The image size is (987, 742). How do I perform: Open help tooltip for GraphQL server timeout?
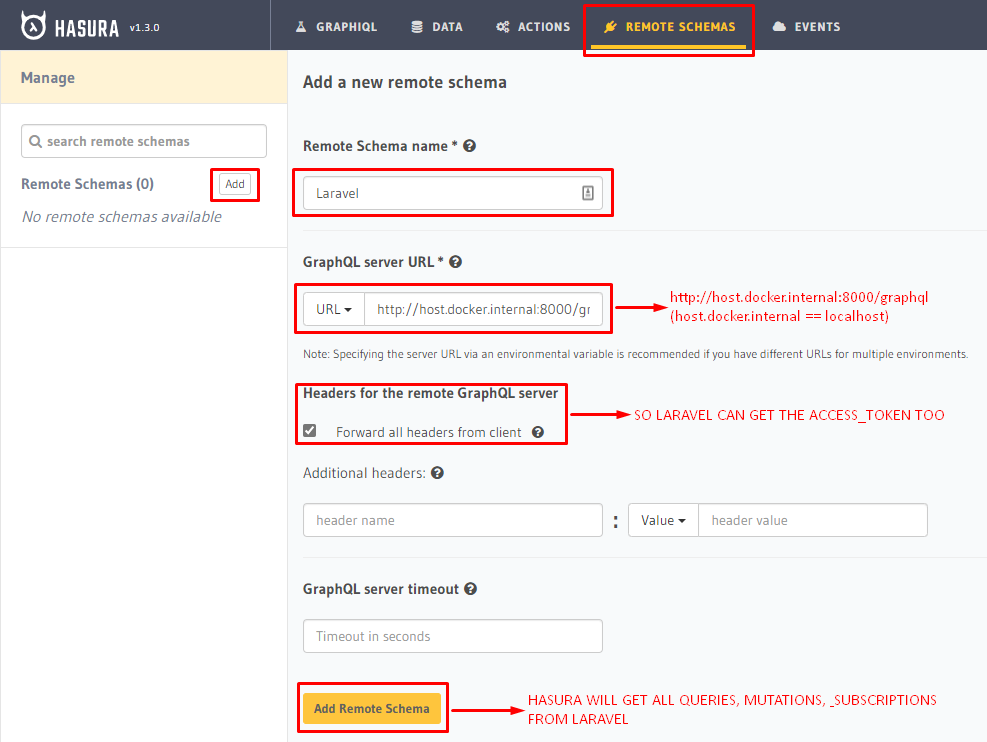[x=470, y=589]
